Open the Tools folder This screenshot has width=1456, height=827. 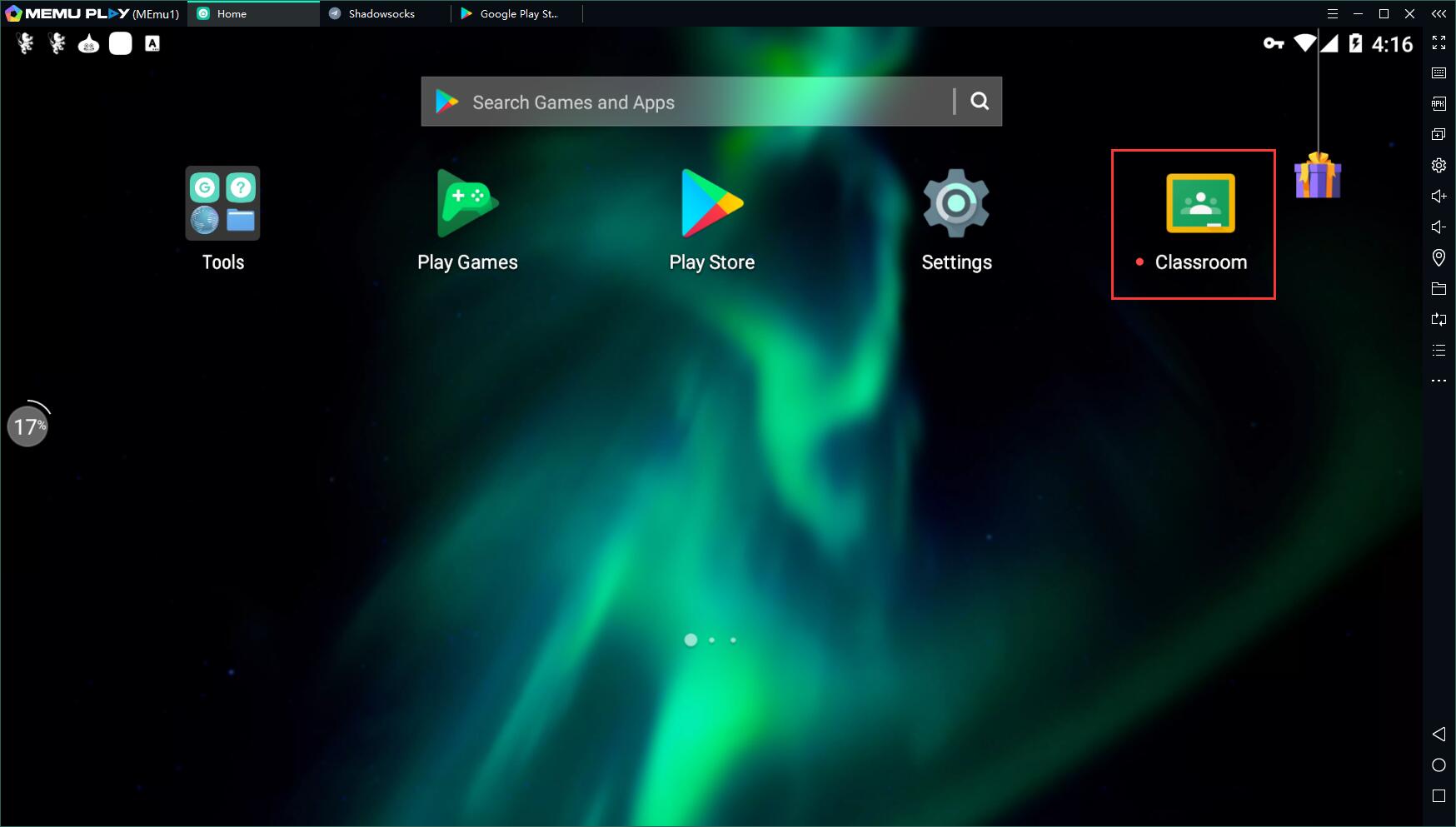coord(222,204)
